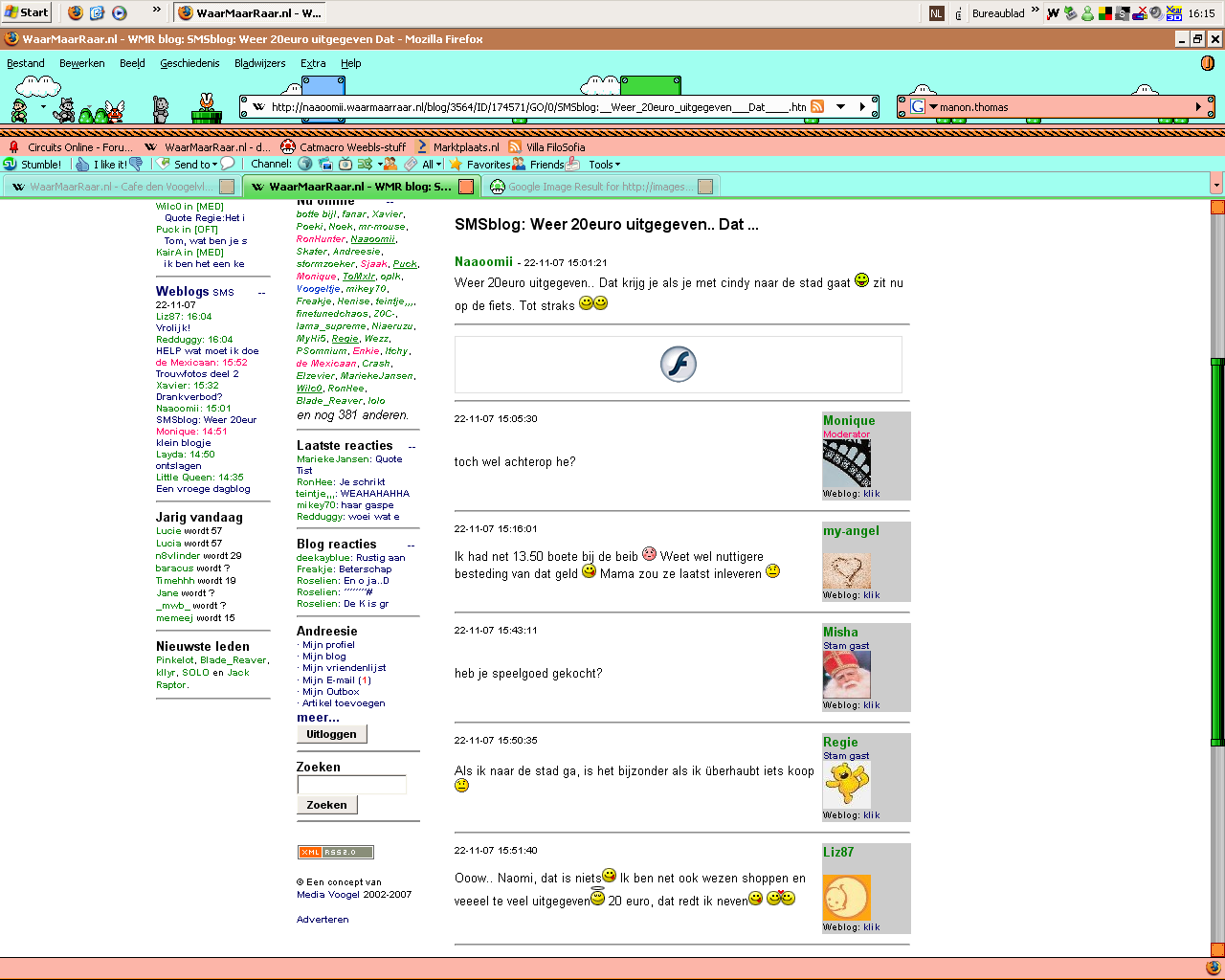This screenshot has width=1225, height=980.
Task: Switch to 'Cafe den Voogelvl...' tab
Action: 117,187
